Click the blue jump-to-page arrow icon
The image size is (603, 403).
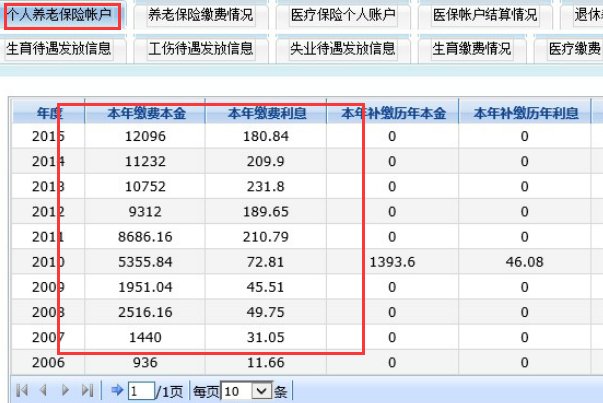[117, 390]
